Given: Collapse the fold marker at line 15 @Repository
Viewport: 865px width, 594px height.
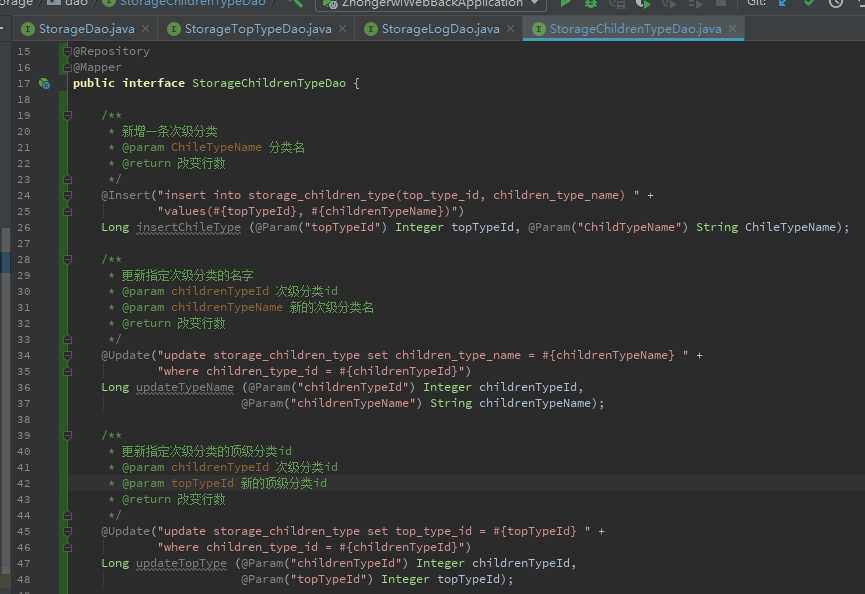Looking at the screenshot, I should point(67,51).
